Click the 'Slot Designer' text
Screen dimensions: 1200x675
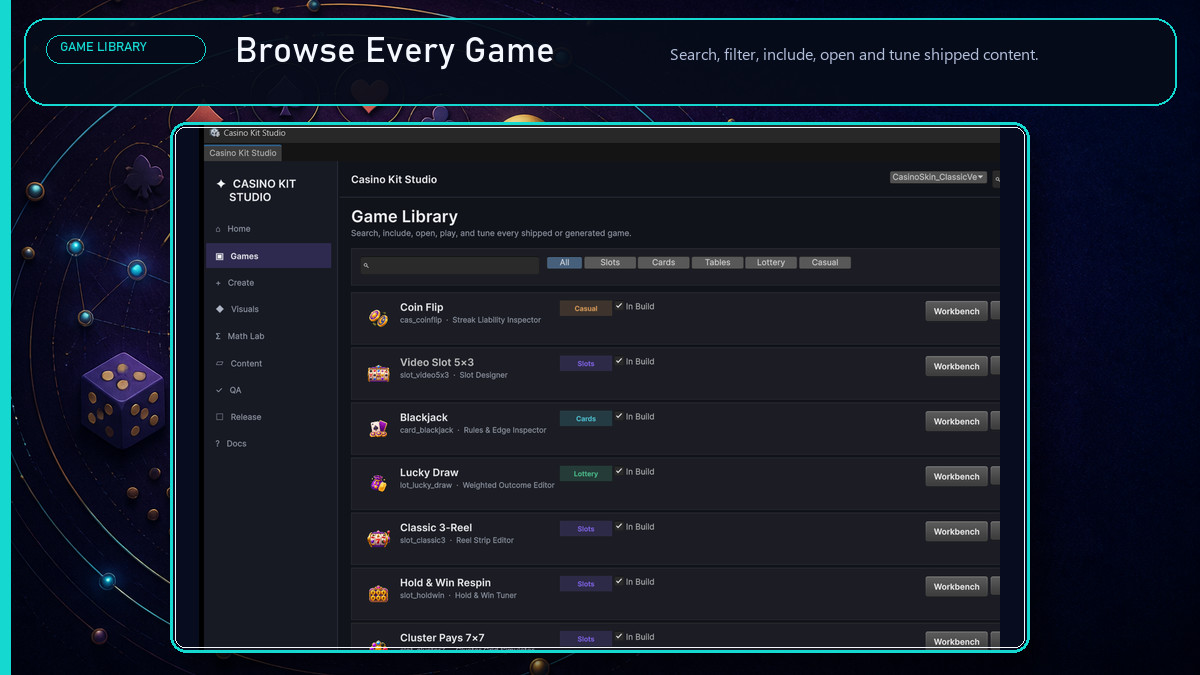(483, 375)
